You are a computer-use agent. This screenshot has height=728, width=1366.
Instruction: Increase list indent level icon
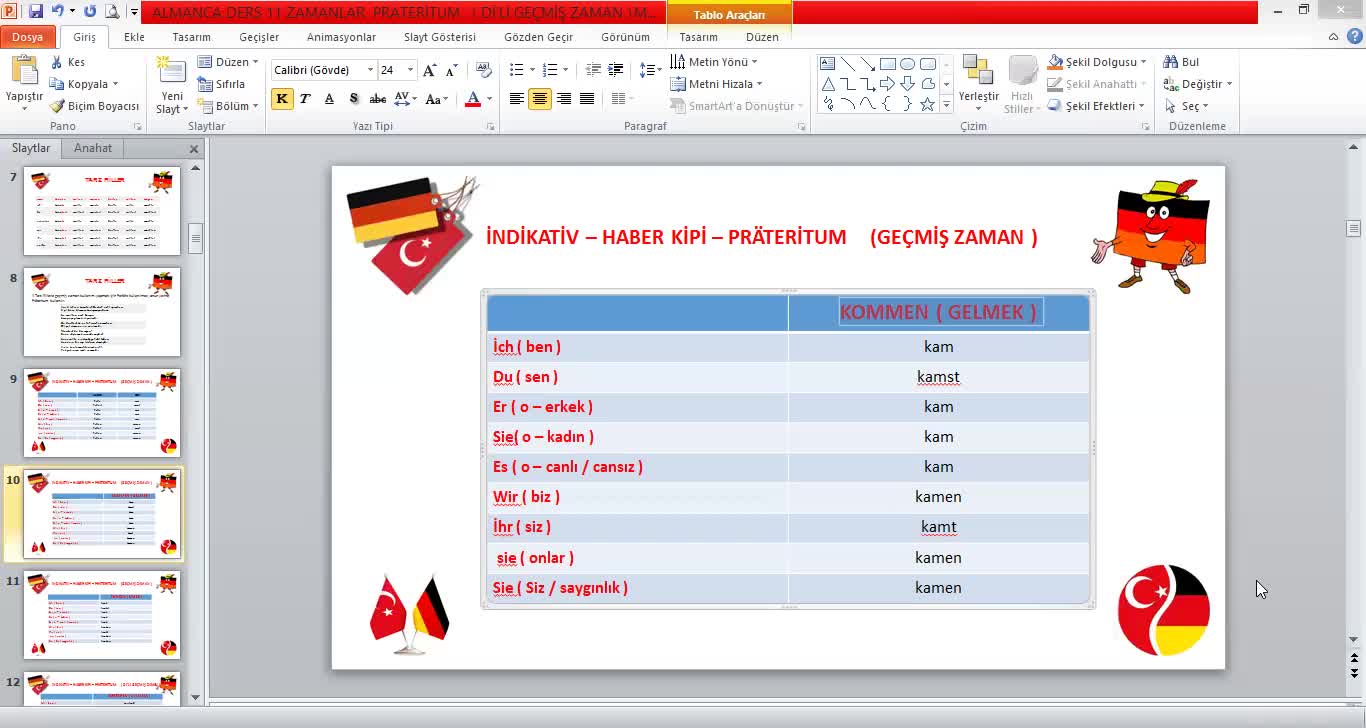tap(616, 70)
